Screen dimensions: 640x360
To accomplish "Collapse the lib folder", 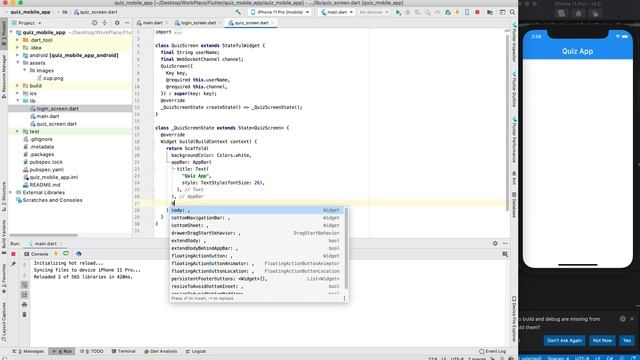I will coord(18,101).
